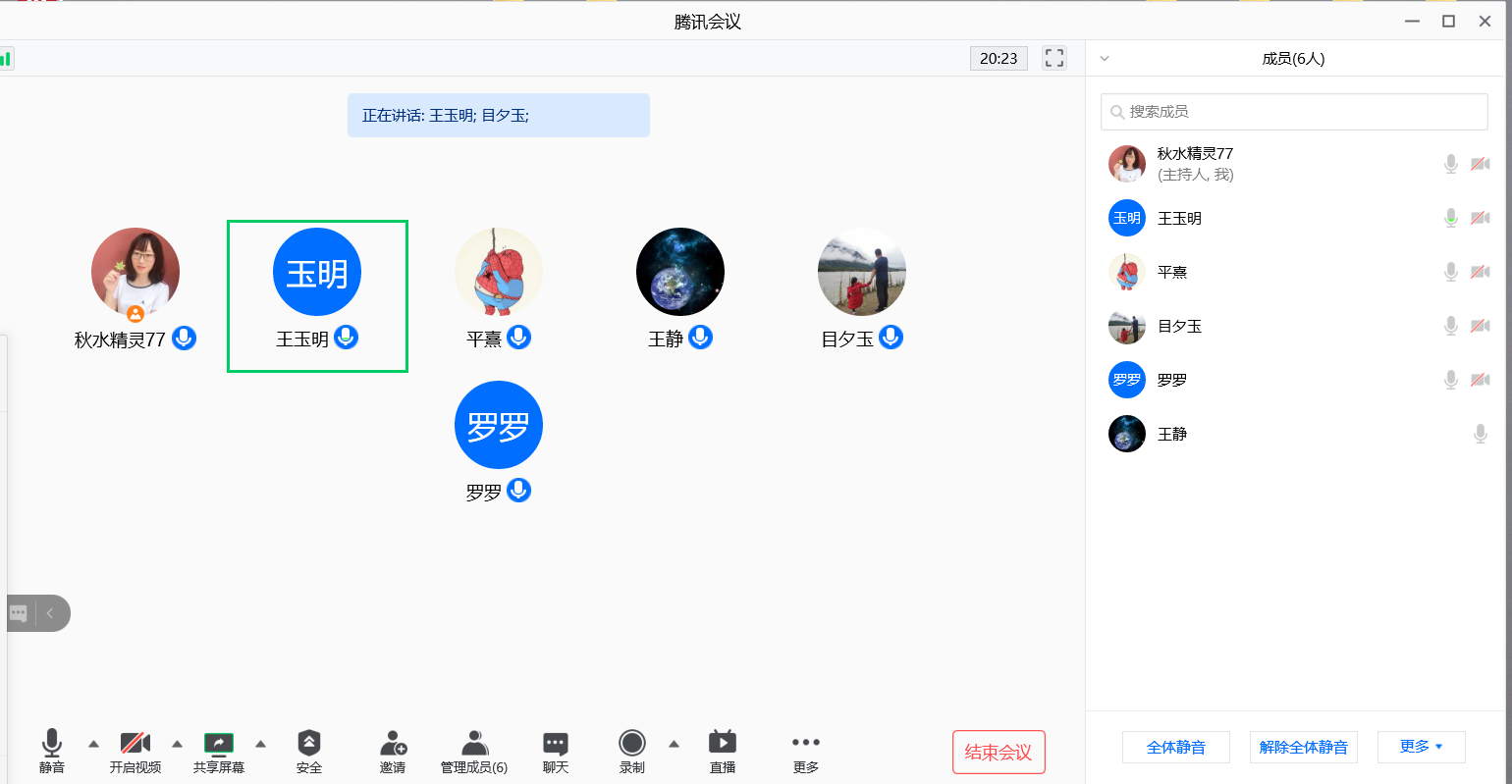Open 管理成员(6) manage members
Image resolution: width=1512 pixels, height=784 pixels.
(x=474, y=751)
